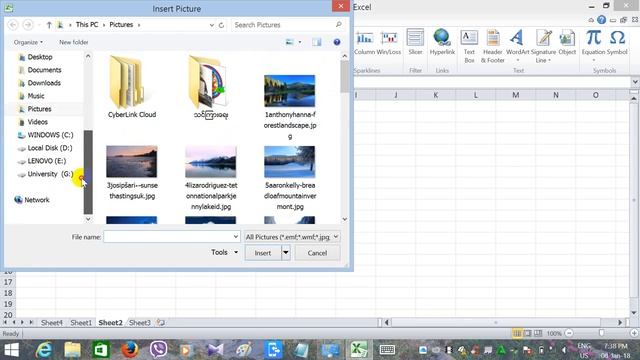Switch to Sheet3 tab

[140, 322]
